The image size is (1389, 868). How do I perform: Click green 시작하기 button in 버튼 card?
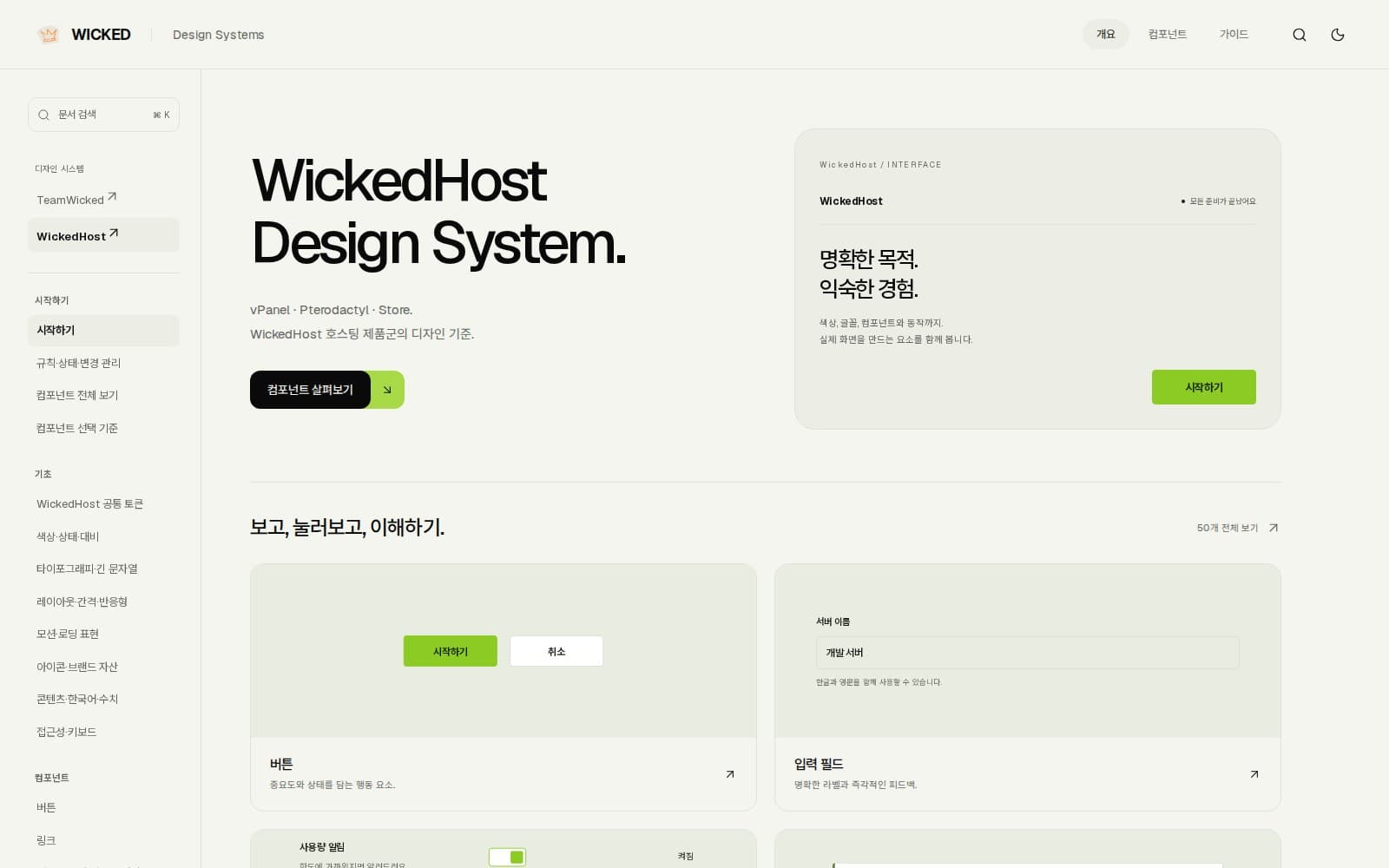pyautogui.click(x=450, y=651)
